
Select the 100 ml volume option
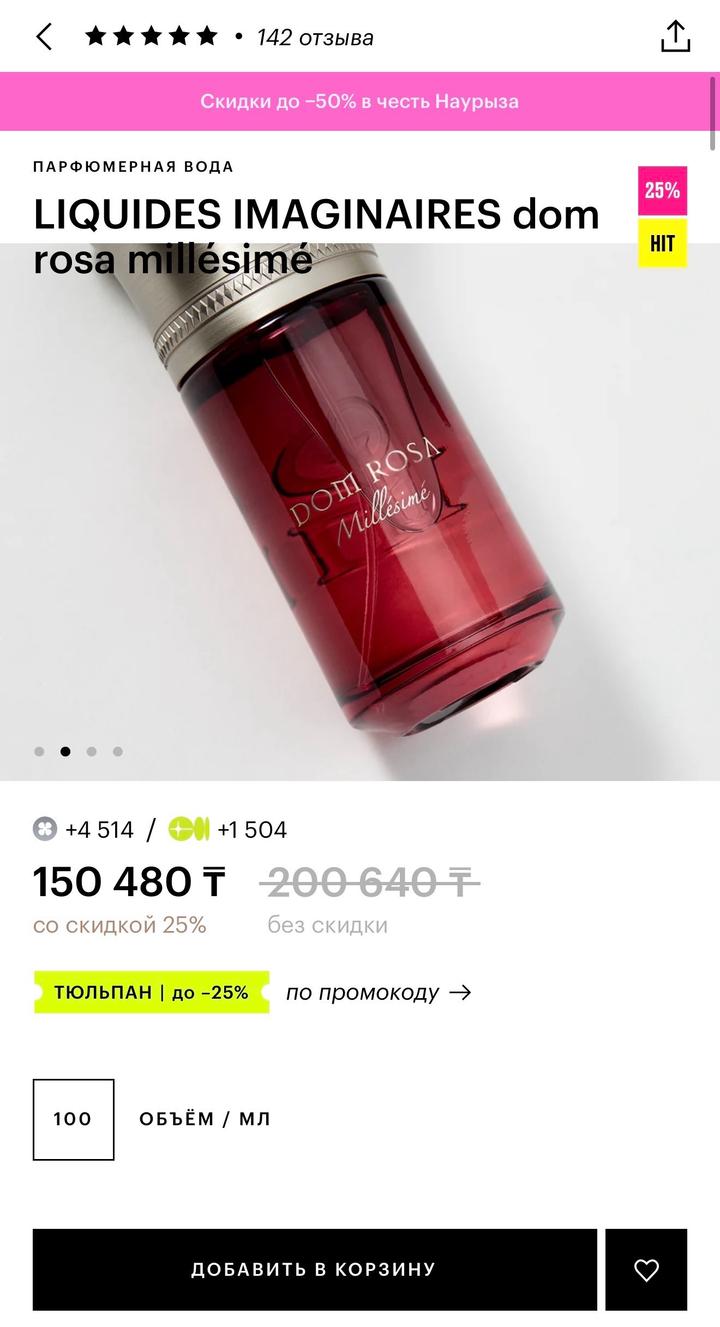coord(73,1119)
